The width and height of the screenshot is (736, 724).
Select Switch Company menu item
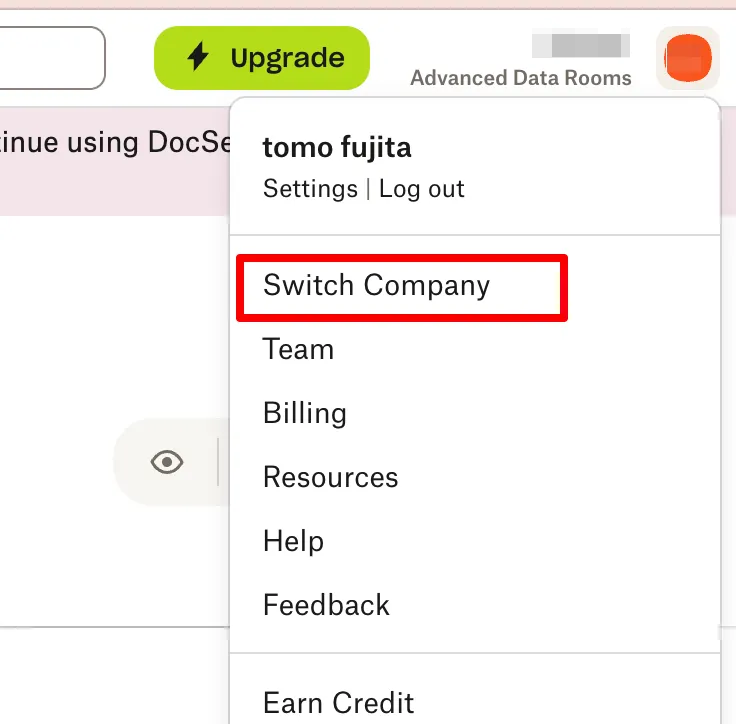coord(376,286)
